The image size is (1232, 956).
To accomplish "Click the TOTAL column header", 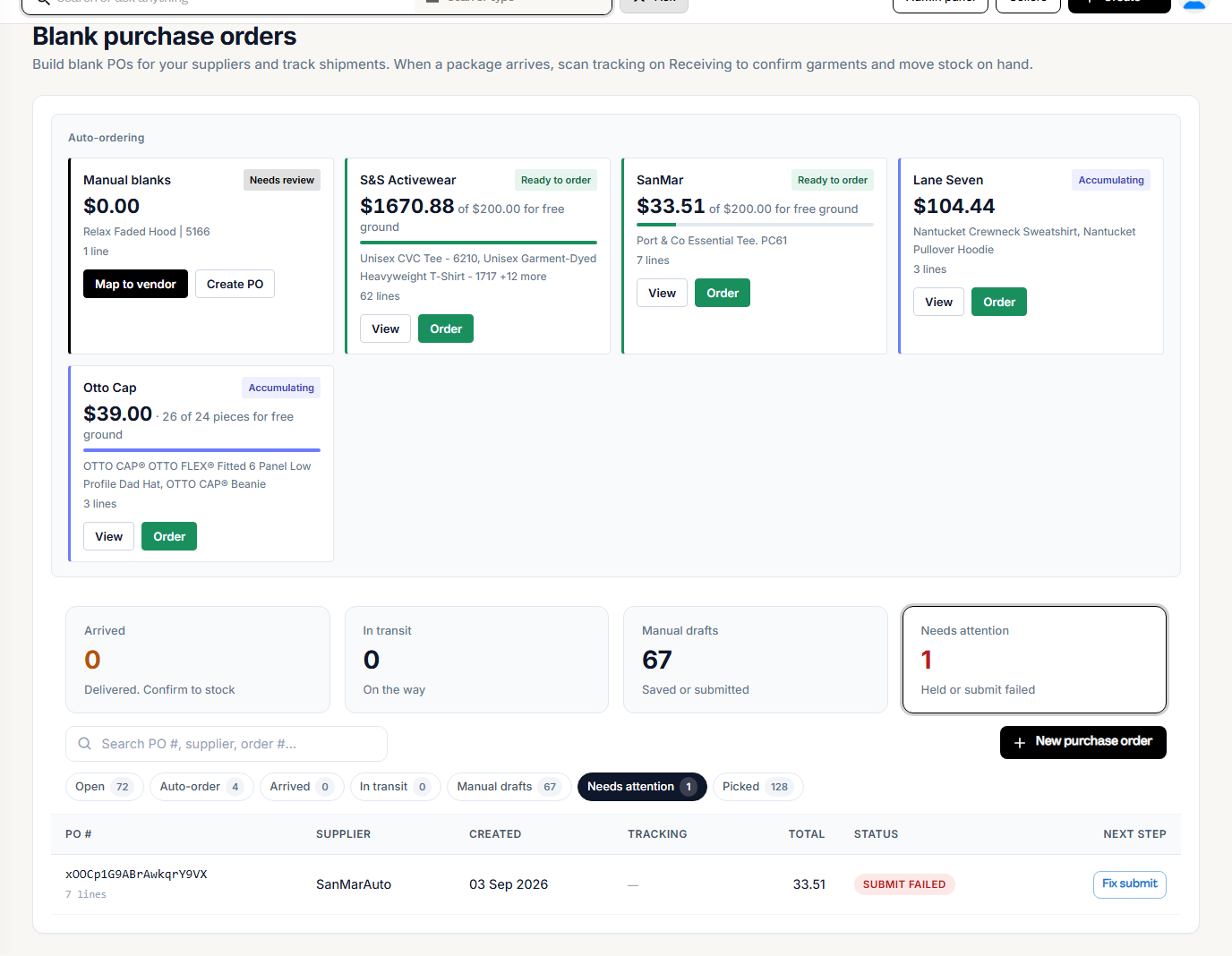I will tap(807, 834).
